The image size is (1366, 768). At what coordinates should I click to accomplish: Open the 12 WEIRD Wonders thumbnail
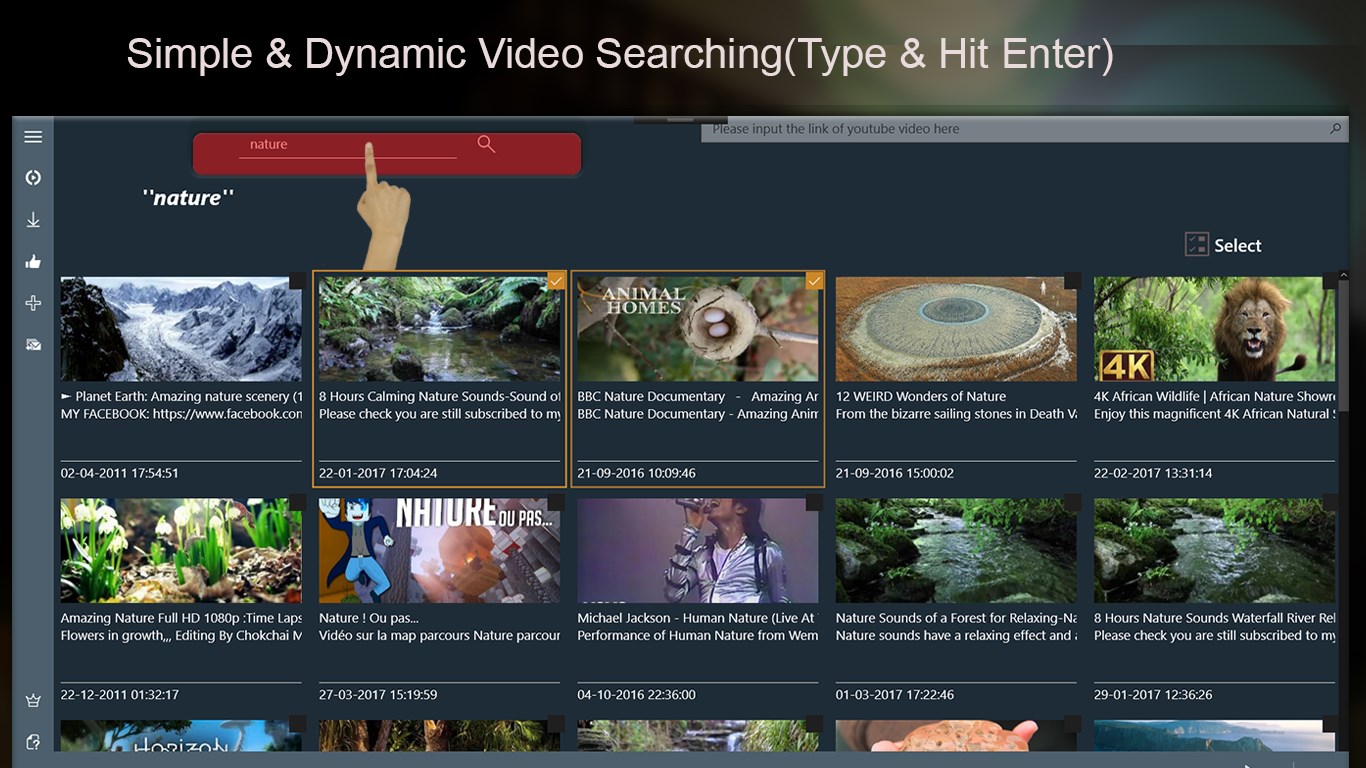[956, 329]
